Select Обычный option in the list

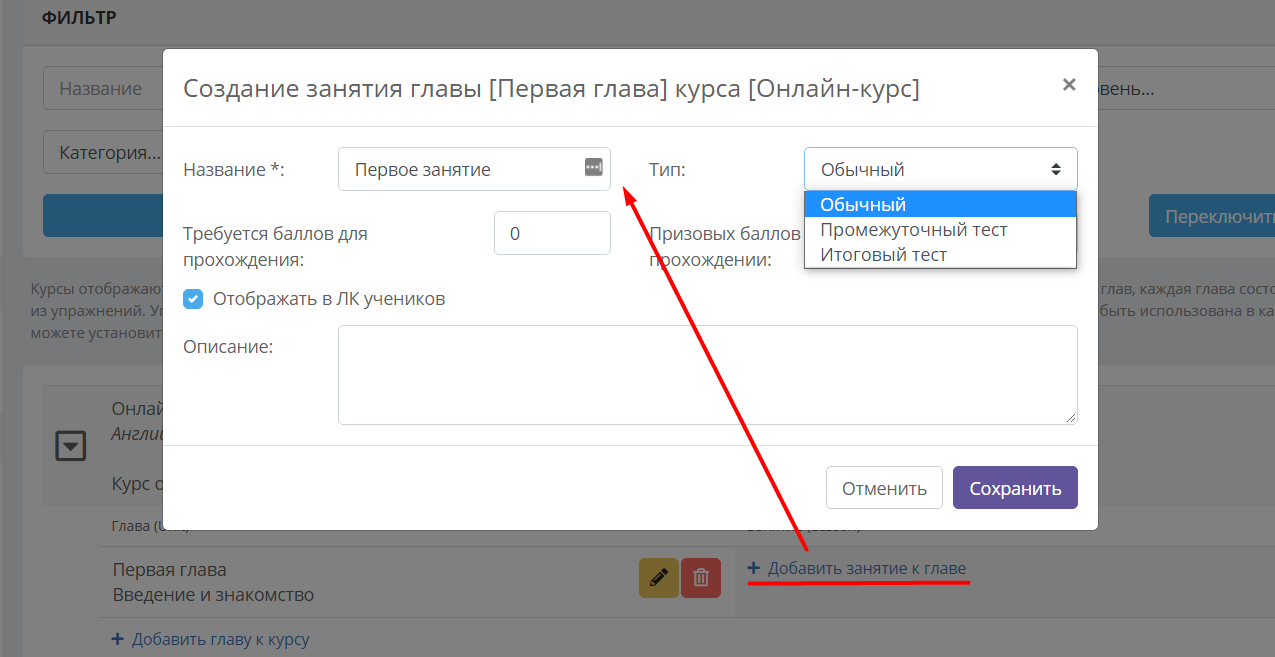(940, 204)
